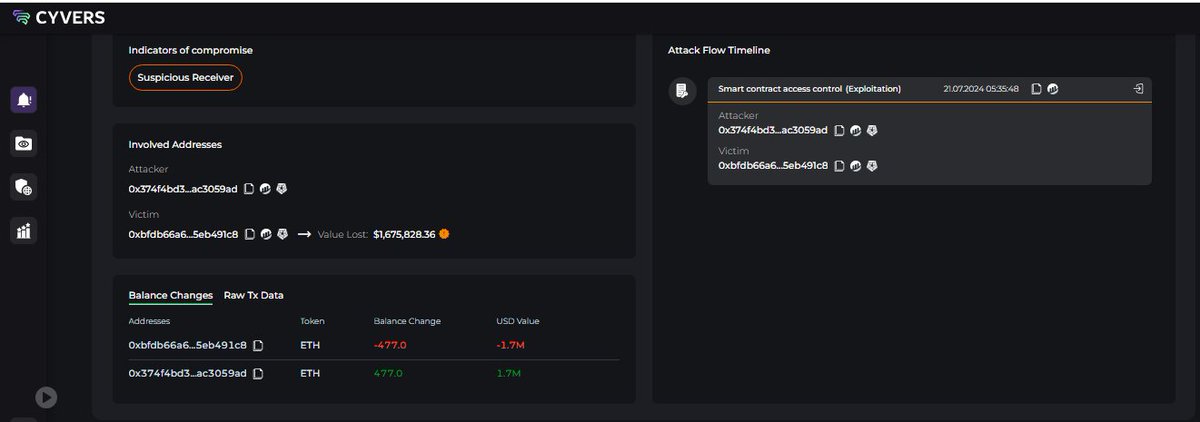1200x422 pixels.
Task: Switch to the Balance Changes tab
Action: [171, 295]
